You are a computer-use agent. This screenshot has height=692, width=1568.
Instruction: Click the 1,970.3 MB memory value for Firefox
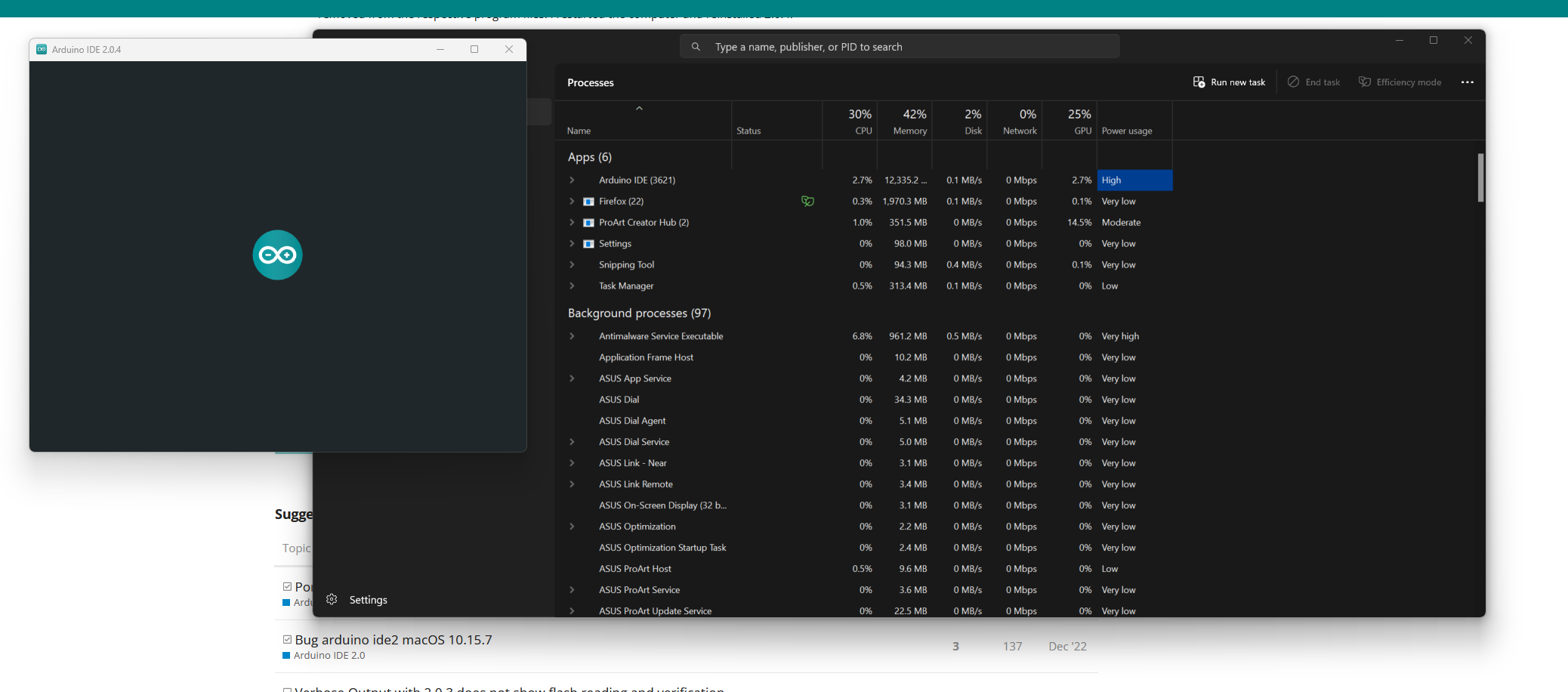click(x=904, y=202)
